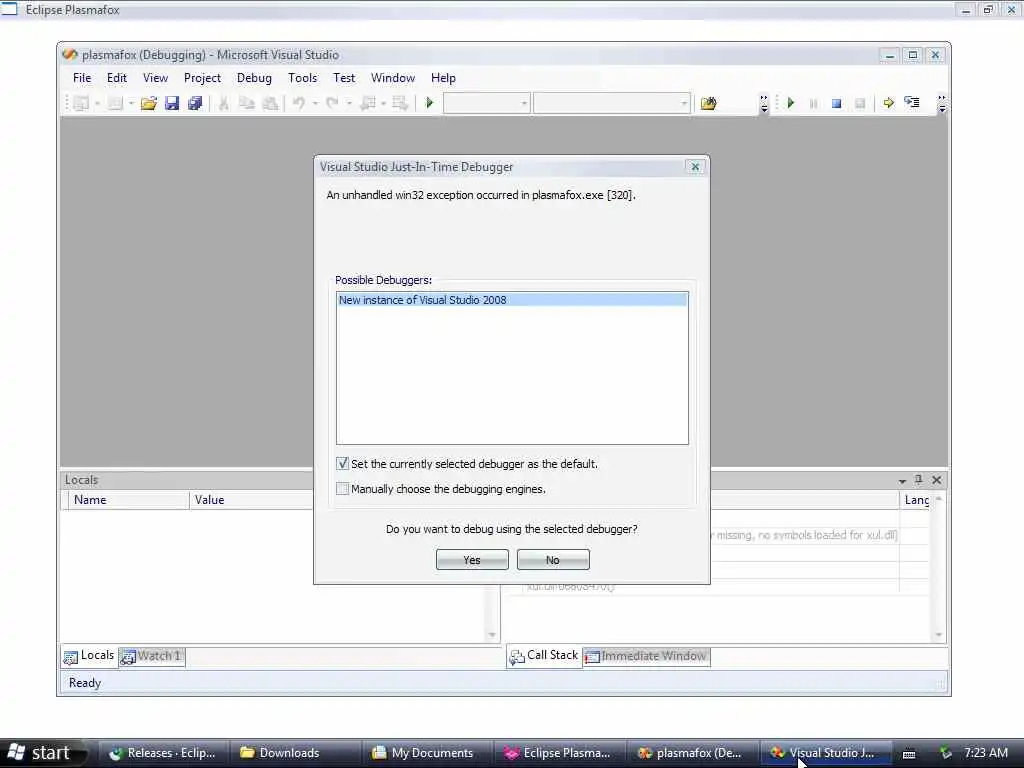Click the Paste toolbar icon
The image size is (1024, 768).
click(270, 103)
